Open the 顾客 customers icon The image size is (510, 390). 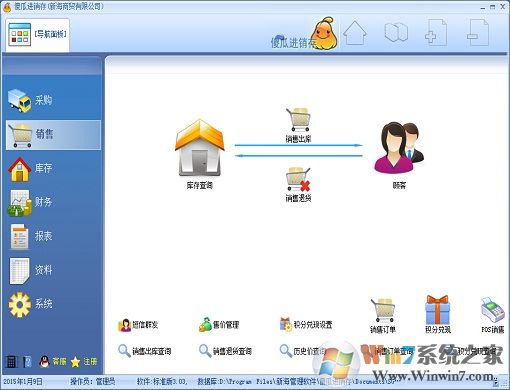click(x=399, y=155)
